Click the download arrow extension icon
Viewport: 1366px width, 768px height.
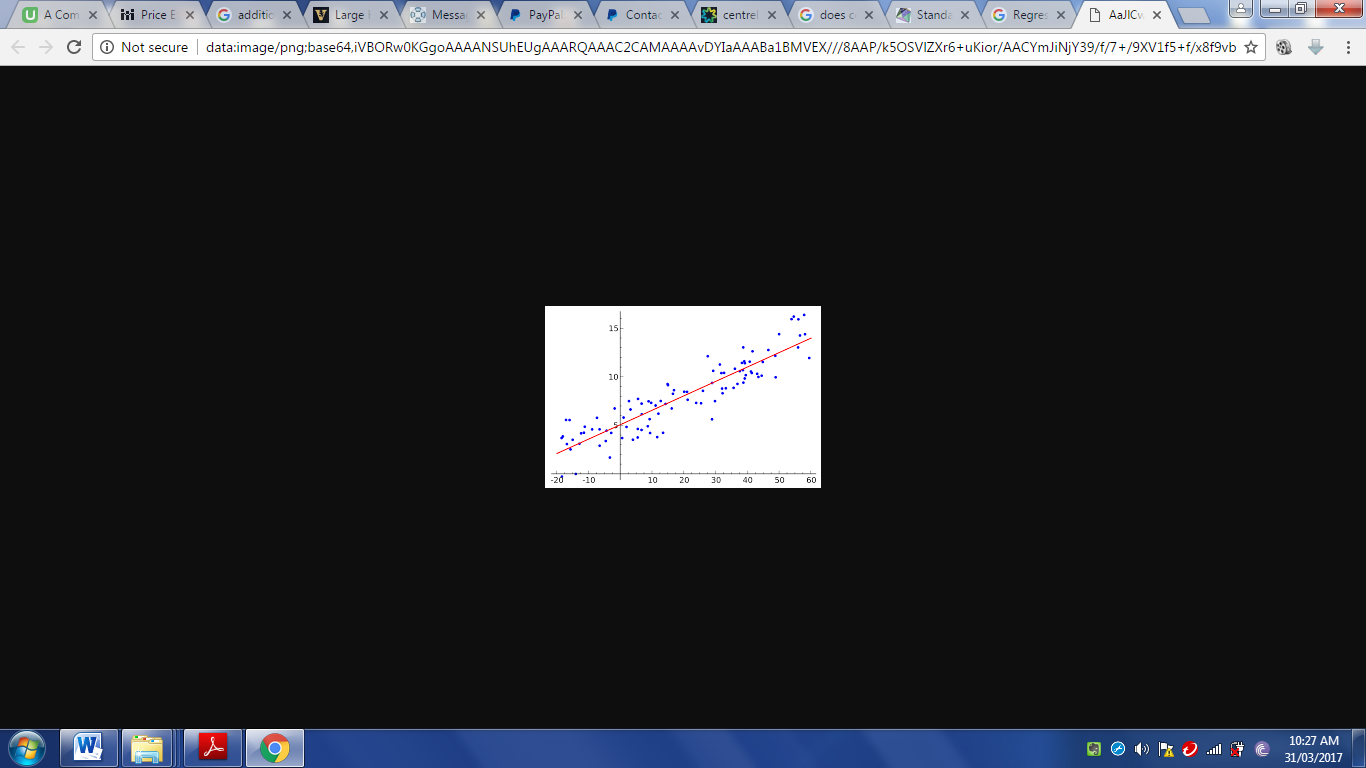tap(1316, 47)
